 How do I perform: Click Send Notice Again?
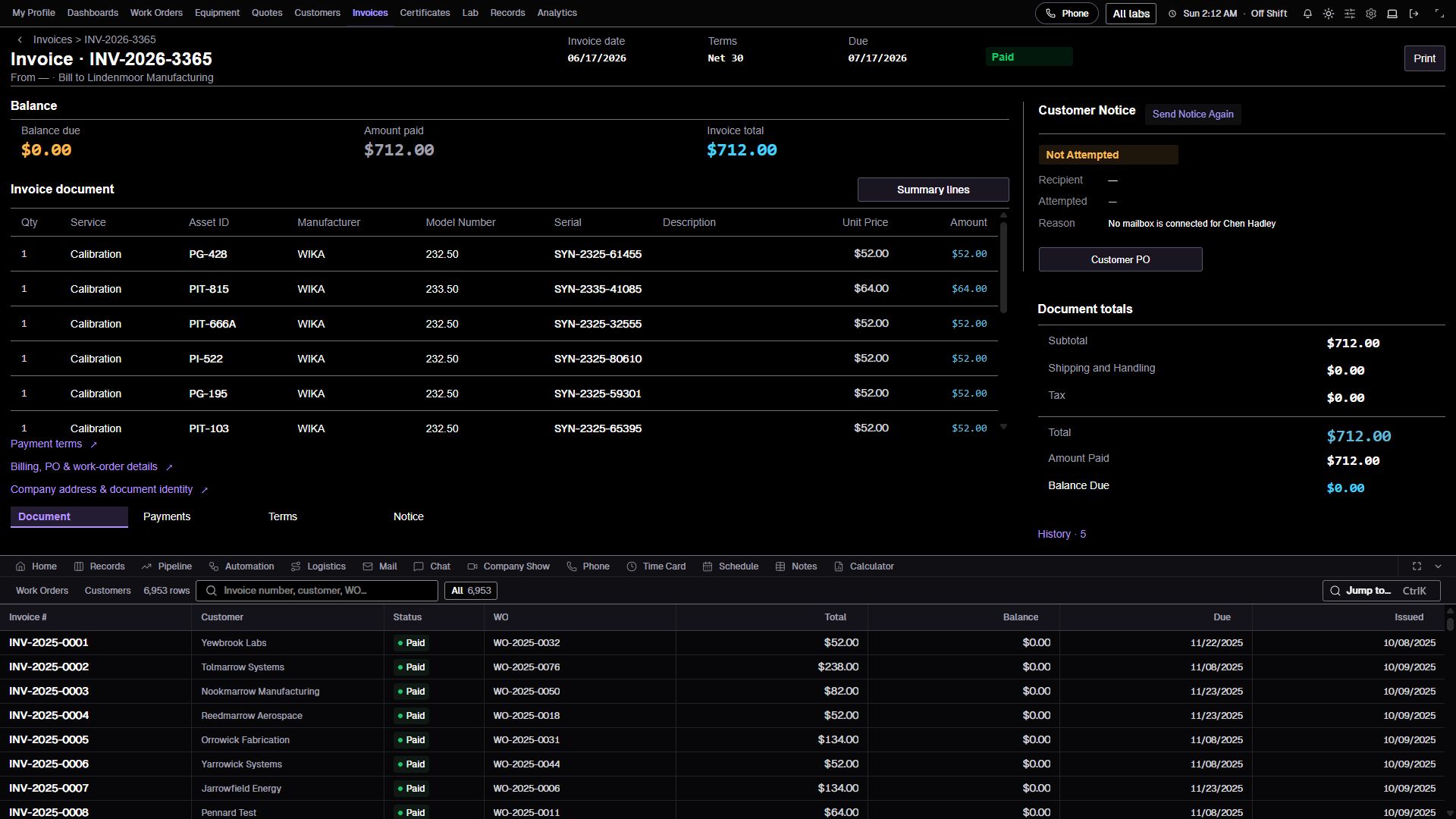click(1193, 115)
